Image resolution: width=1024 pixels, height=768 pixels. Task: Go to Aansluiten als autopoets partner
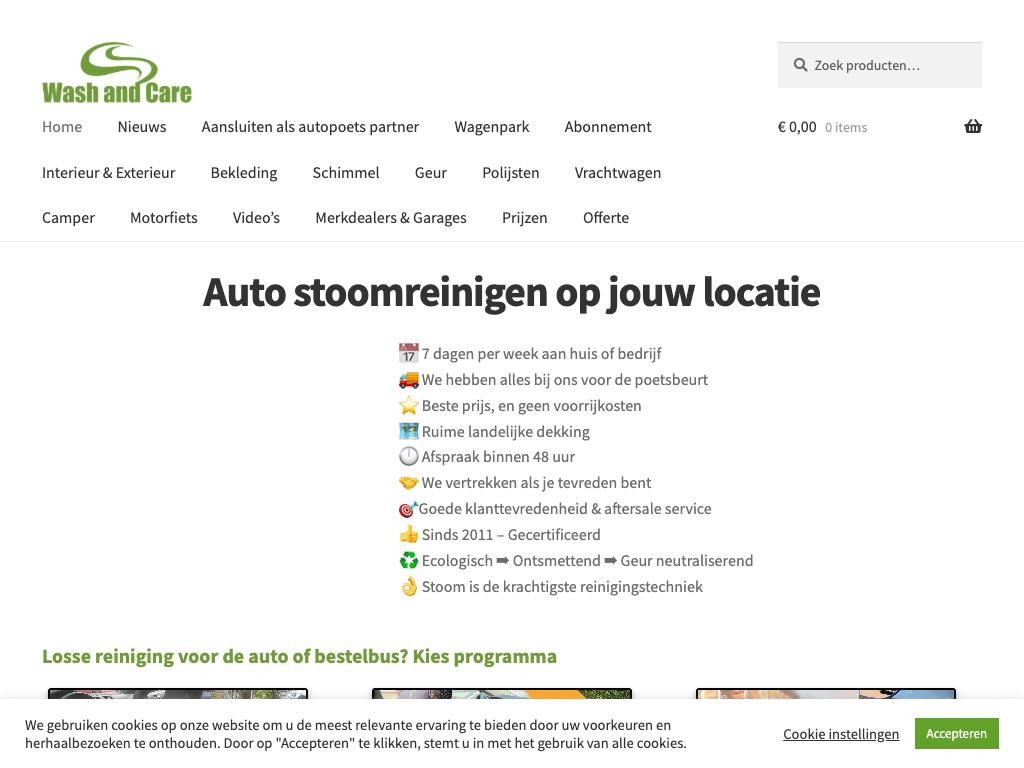[310, 127]
